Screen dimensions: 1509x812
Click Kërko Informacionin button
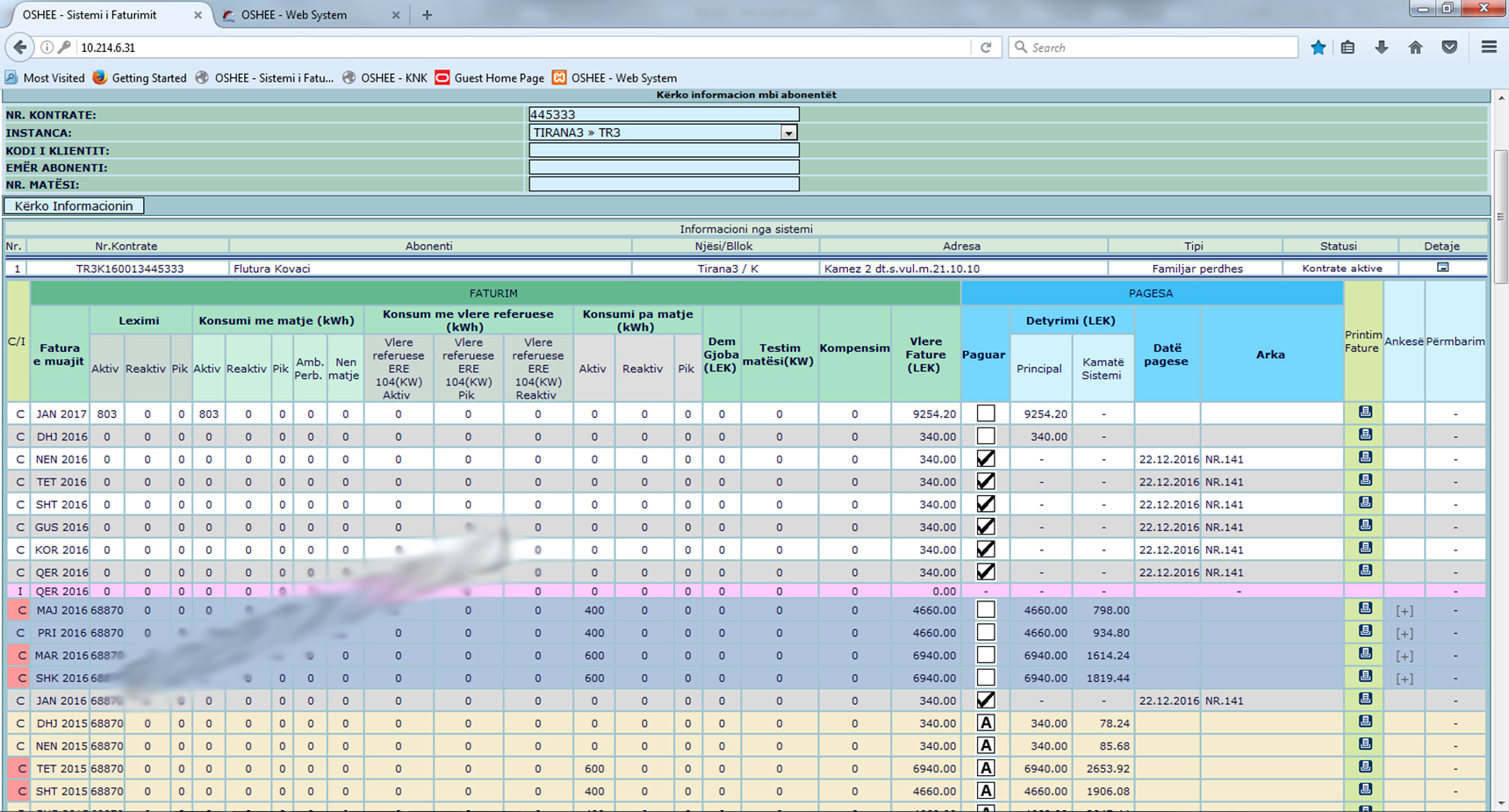74,206
